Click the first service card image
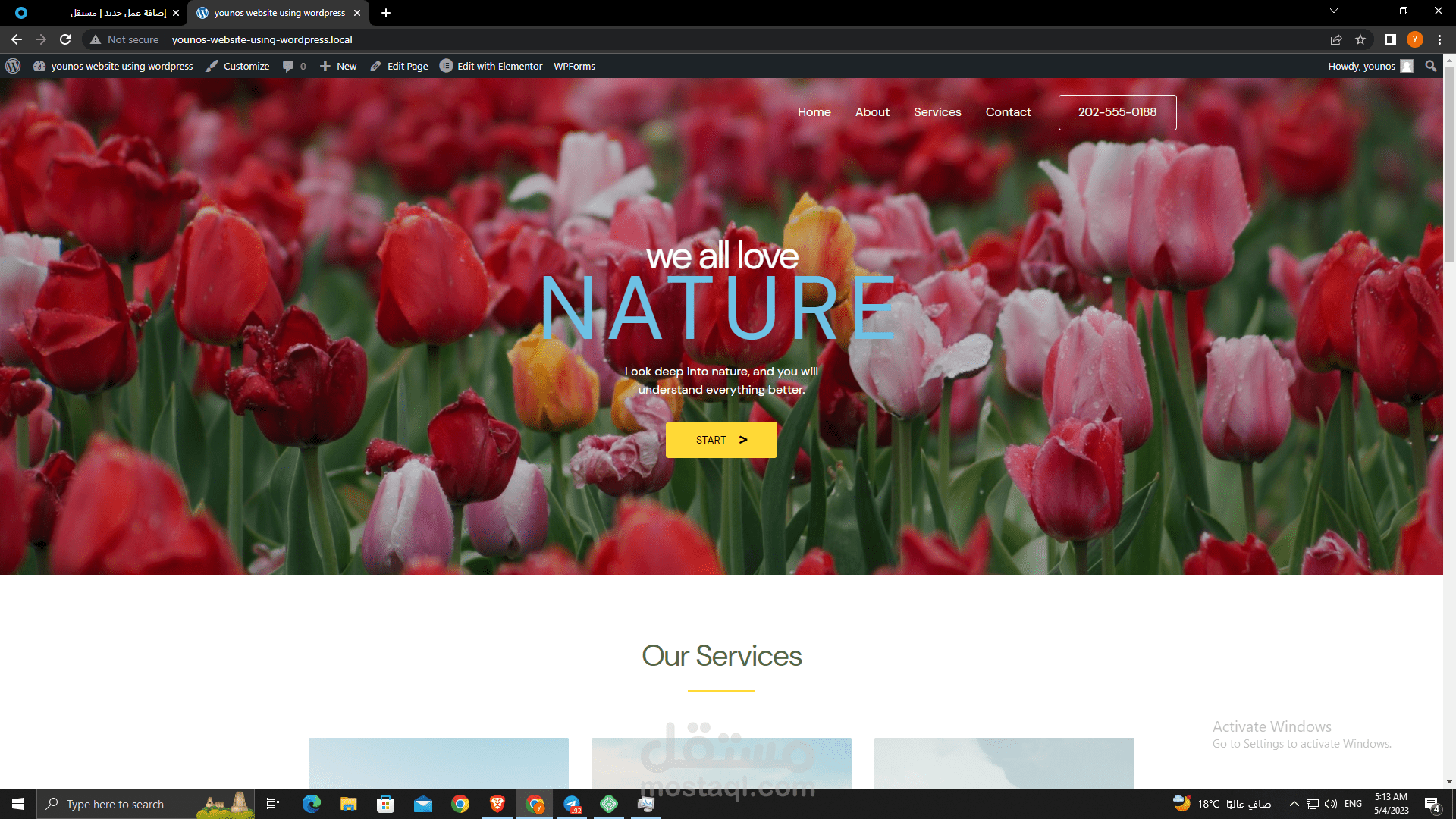This screenshot has width=1456, height=819. tap(438, 763)
